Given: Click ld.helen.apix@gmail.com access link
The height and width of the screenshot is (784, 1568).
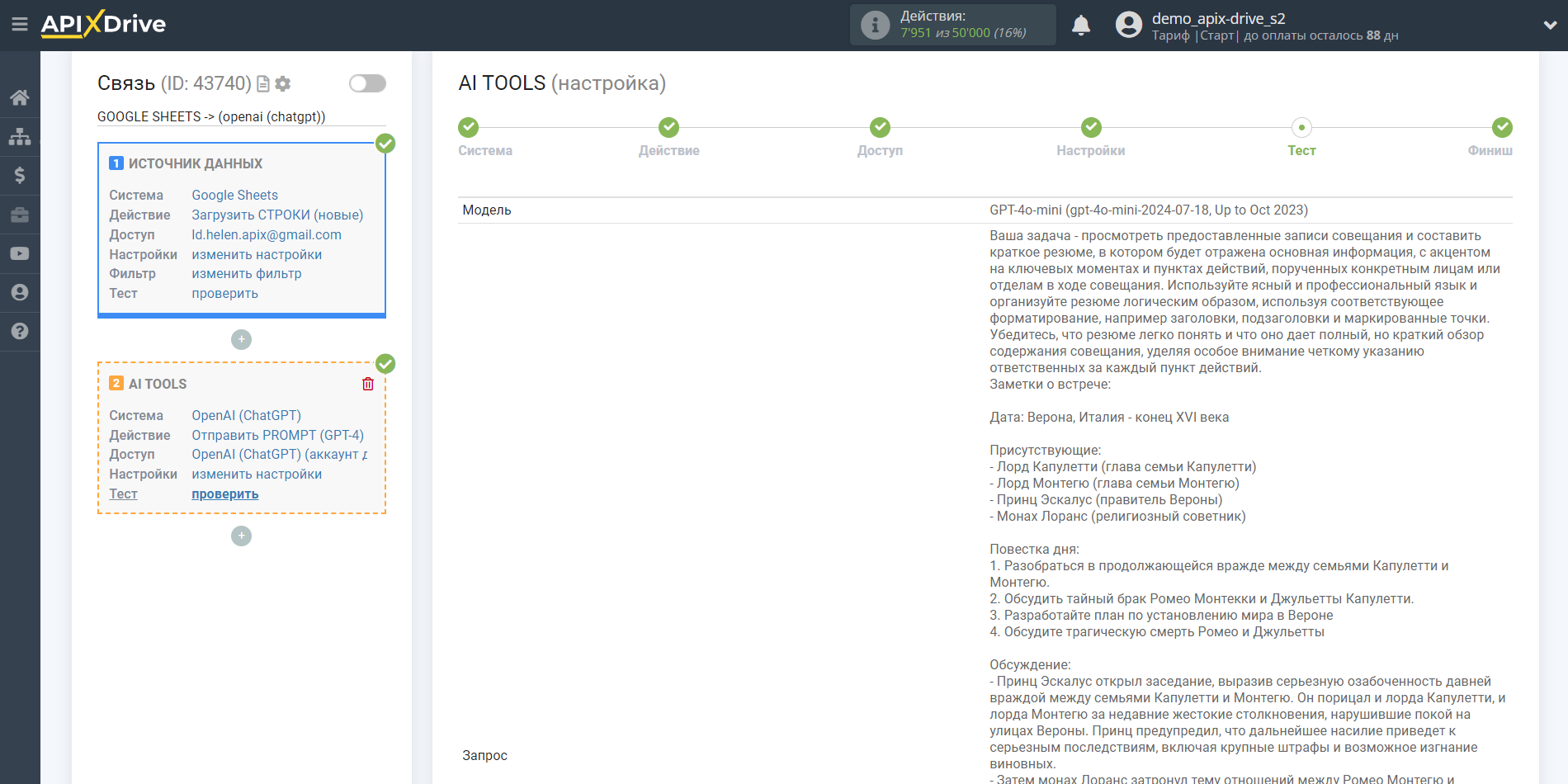Looking at the screenshot, I should click(267, 234).
